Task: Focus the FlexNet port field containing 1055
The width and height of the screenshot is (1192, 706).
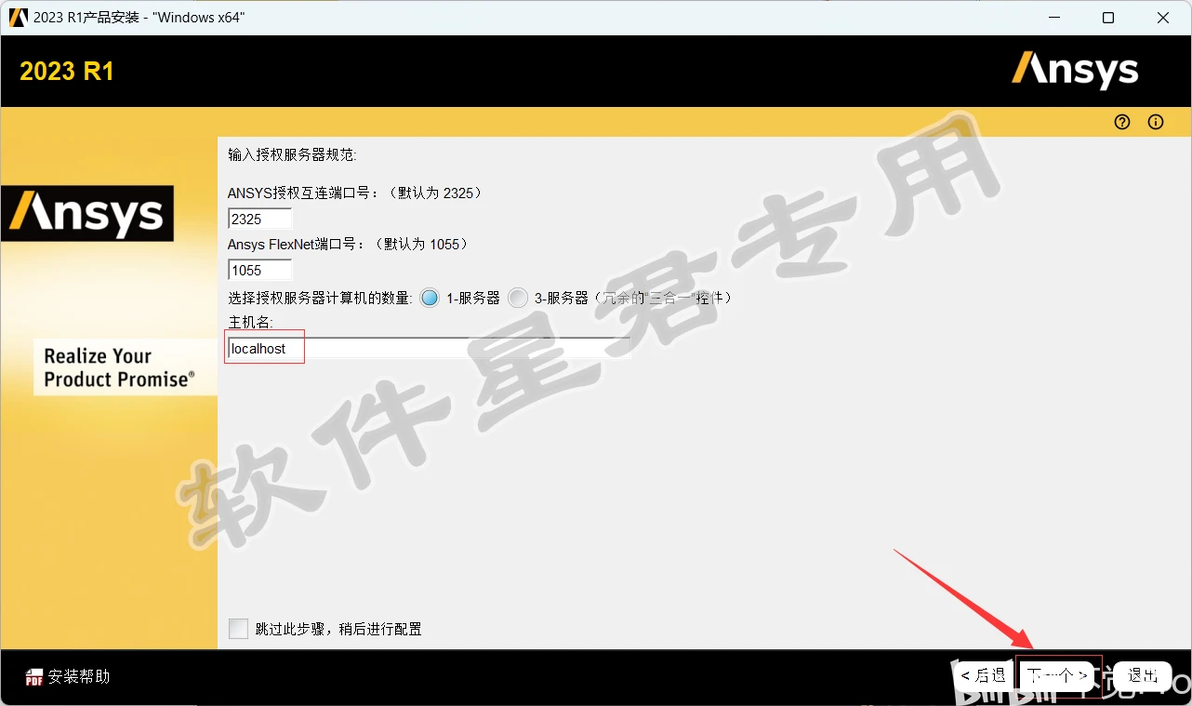Action: 259,270
